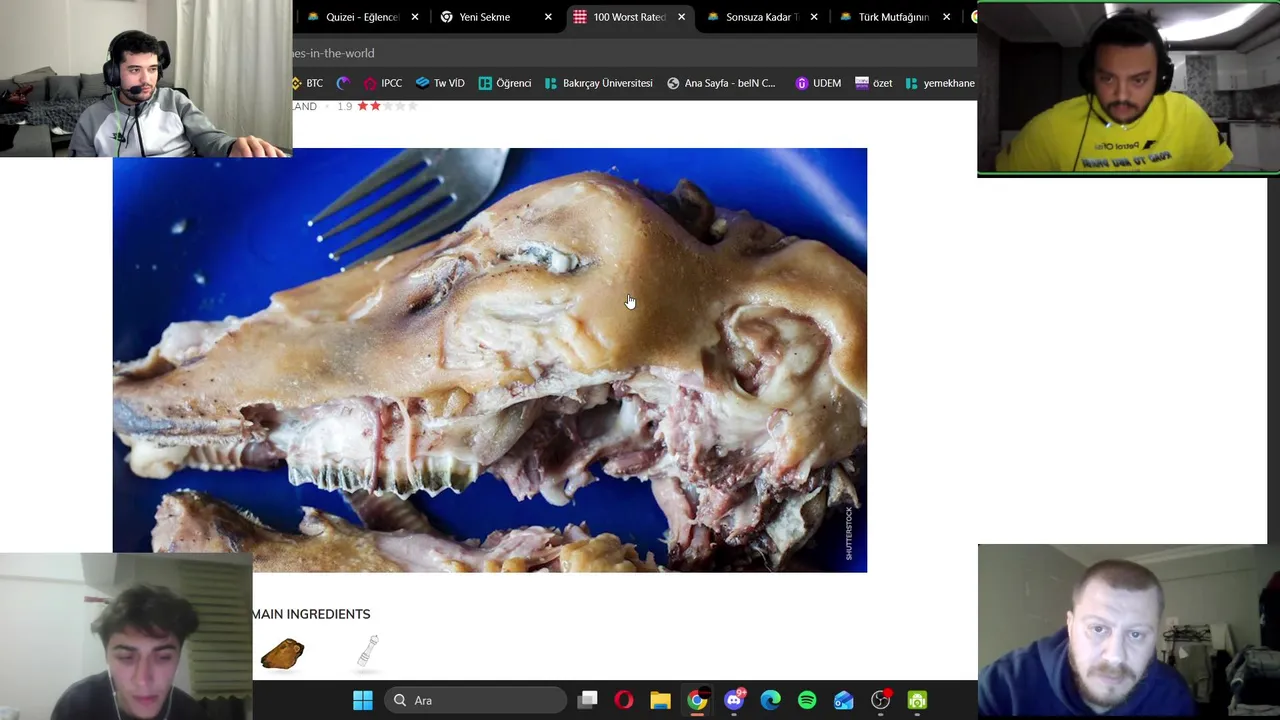The image size is (1280, 720).
Task: Launch Opera from the taskbar
Action: [x=624, y=701]
